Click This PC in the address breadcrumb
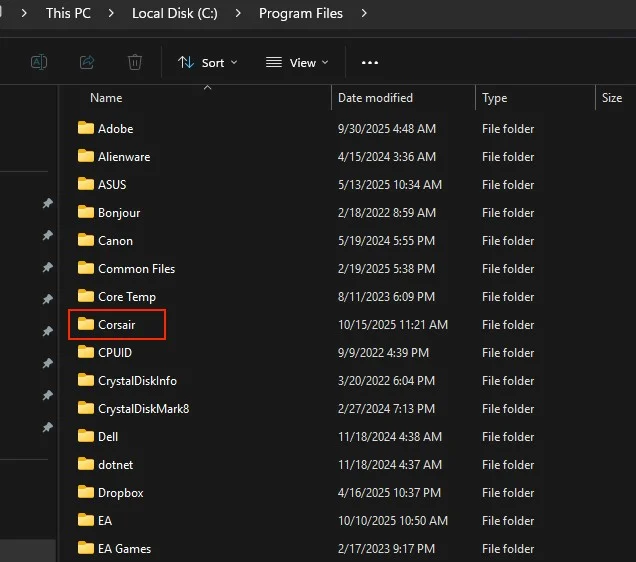This screenshot has width=636, height=562. [68, 13]
